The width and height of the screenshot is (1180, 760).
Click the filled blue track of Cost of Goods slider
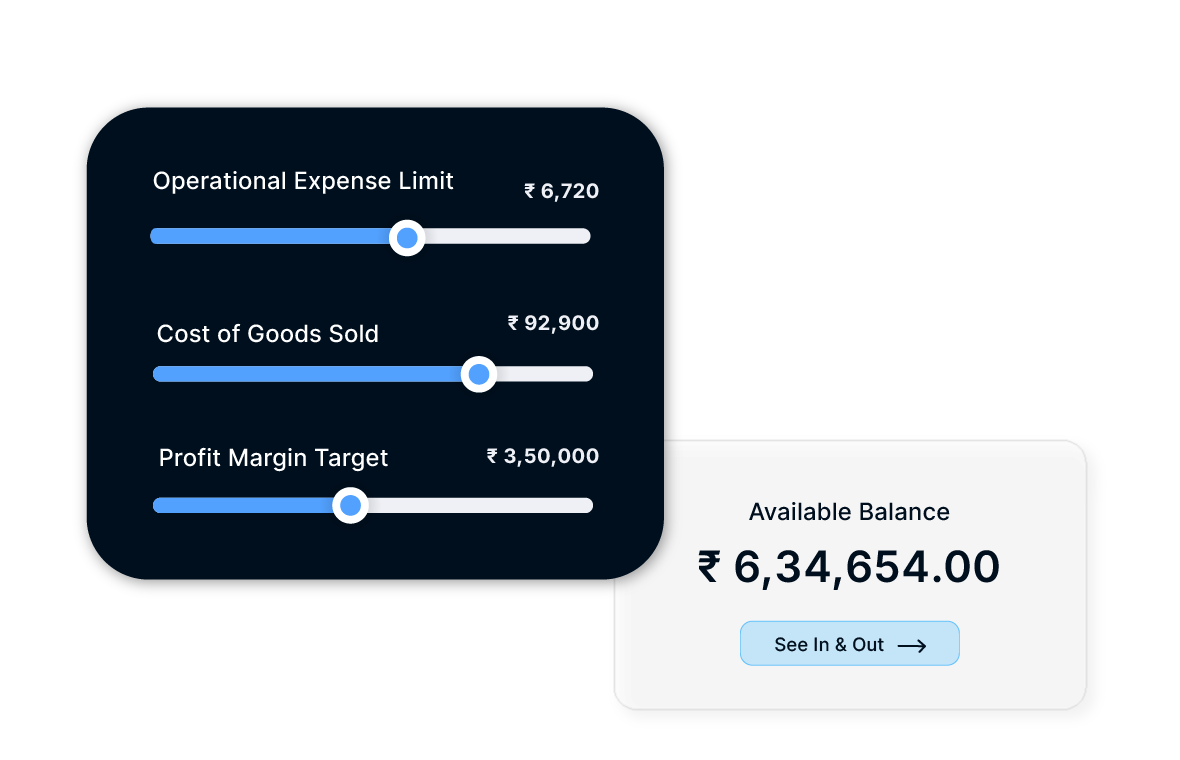[x=307, y=374]
